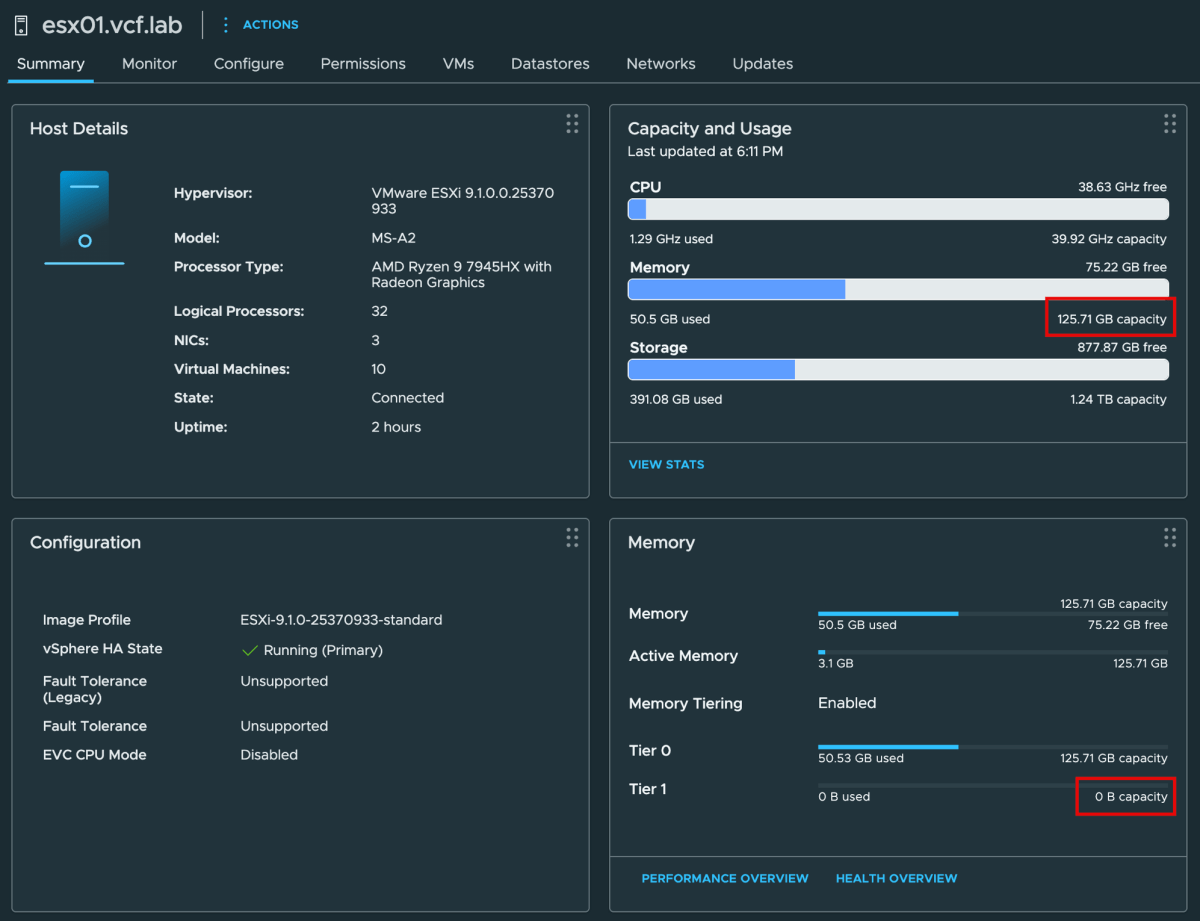
Task: Click the 'AMD Ryzen 9 7945HX' processor value
Action: (x=461, y=275)
